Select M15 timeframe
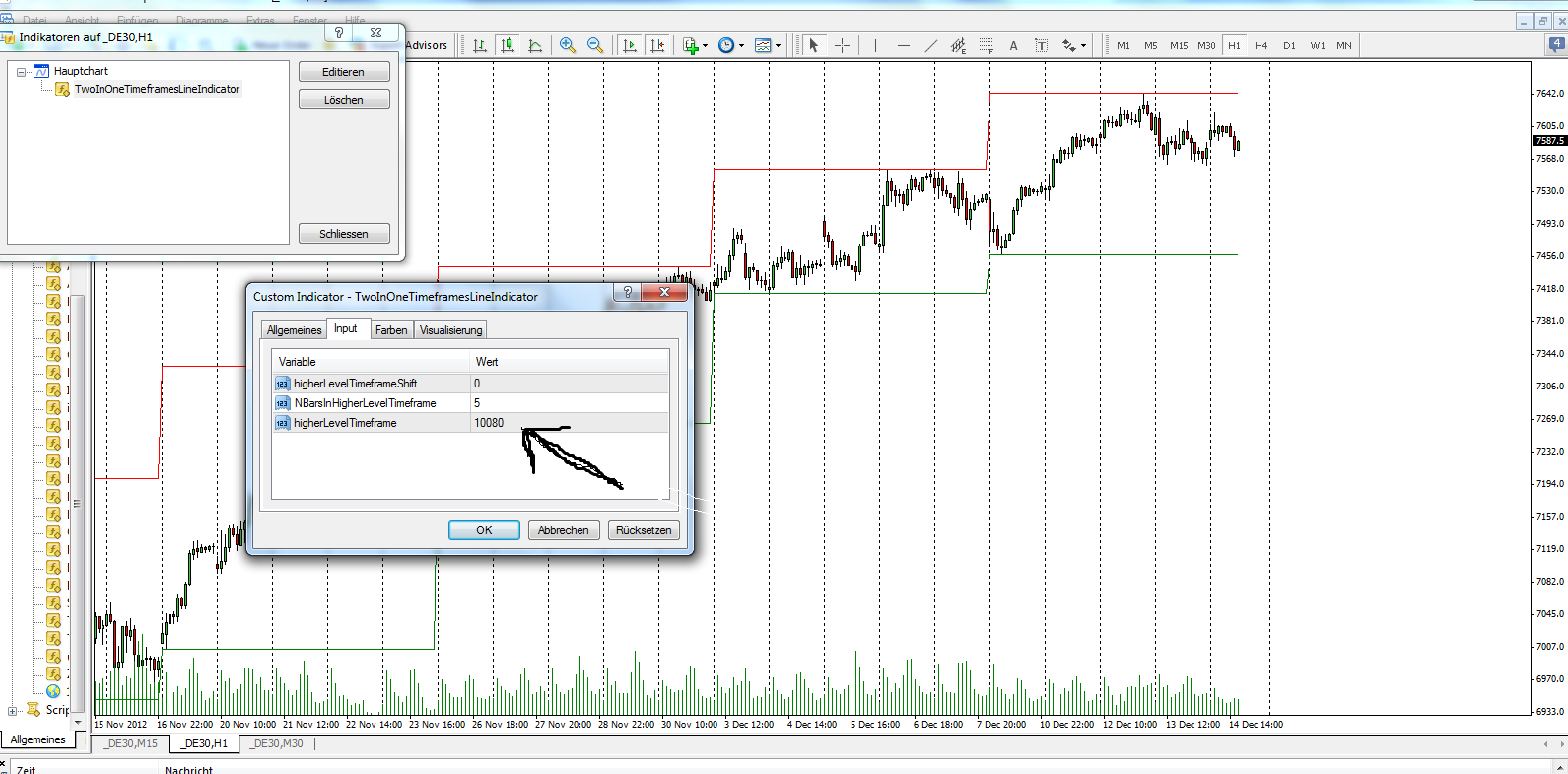 click(x=1179, y=45)
